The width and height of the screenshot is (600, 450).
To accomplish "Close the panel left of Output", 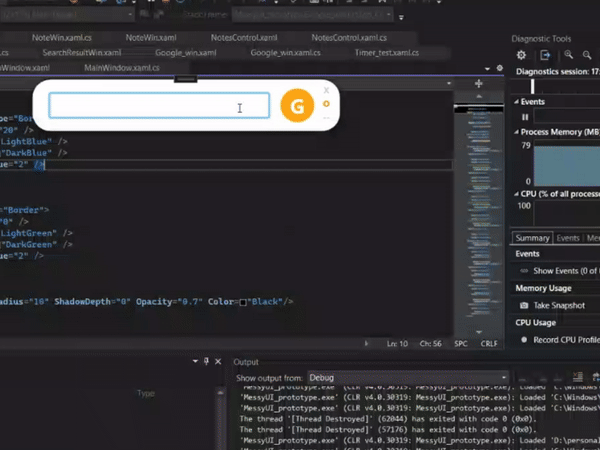I will [218, 361].
